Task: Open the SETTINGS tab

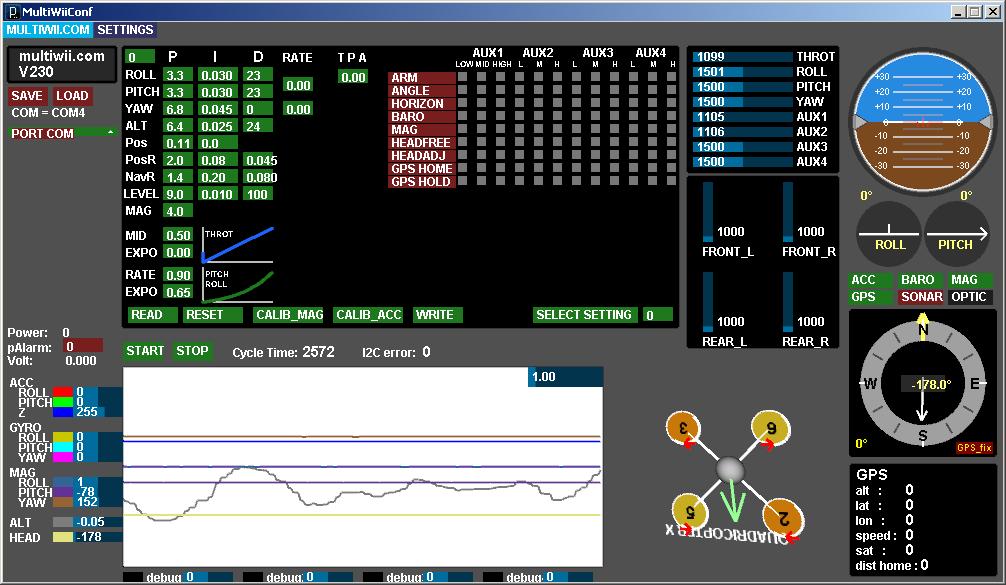Action: pos(125,30)
